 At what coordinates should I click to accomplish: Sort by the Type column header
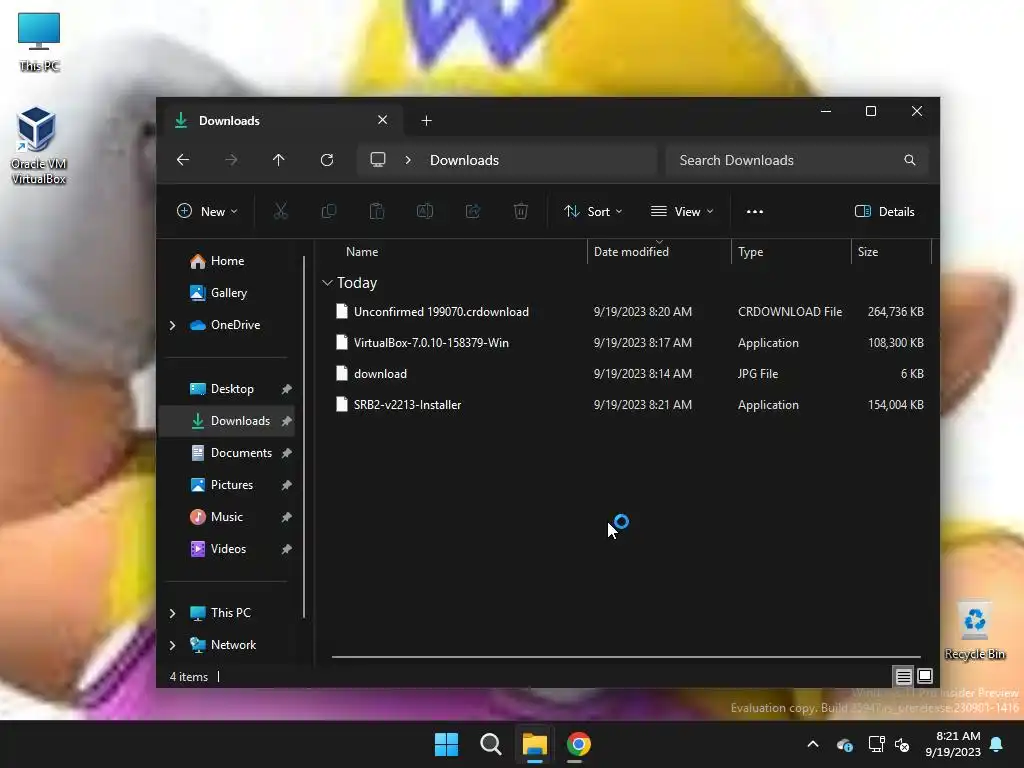pos(791,252)
